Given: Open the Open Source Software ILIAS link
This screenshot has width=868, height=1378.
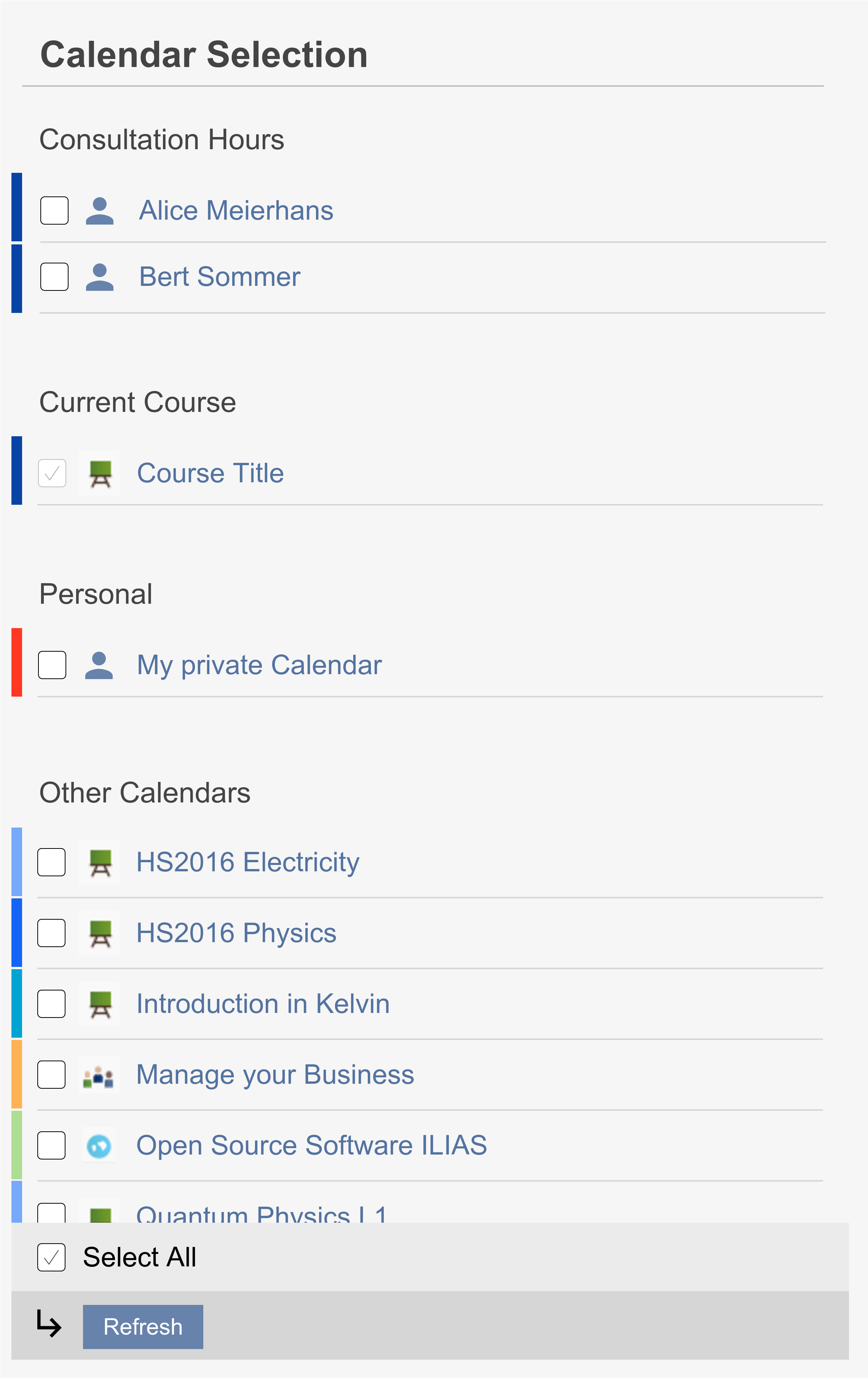Looking at the screenshot, I should click(x=311, y=1146).
